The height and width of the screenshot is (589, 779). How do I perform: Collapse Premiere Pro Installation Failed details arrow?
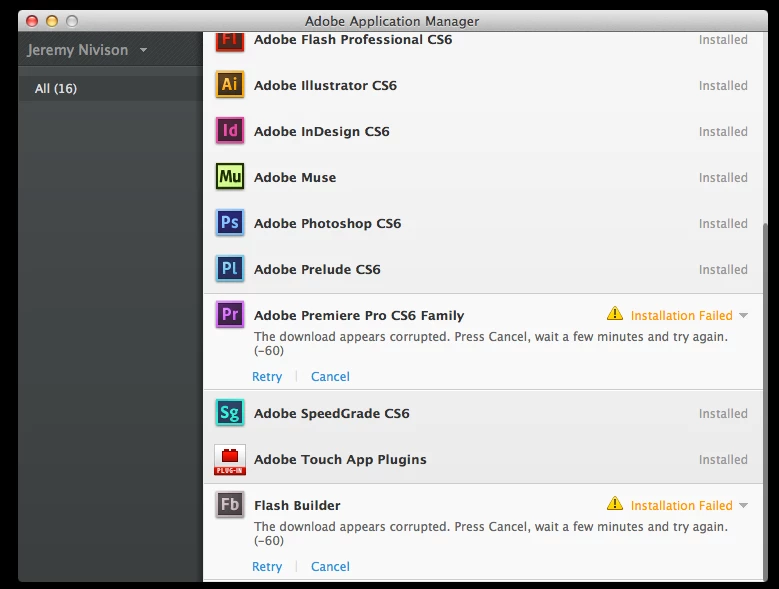tap(743, 315)
